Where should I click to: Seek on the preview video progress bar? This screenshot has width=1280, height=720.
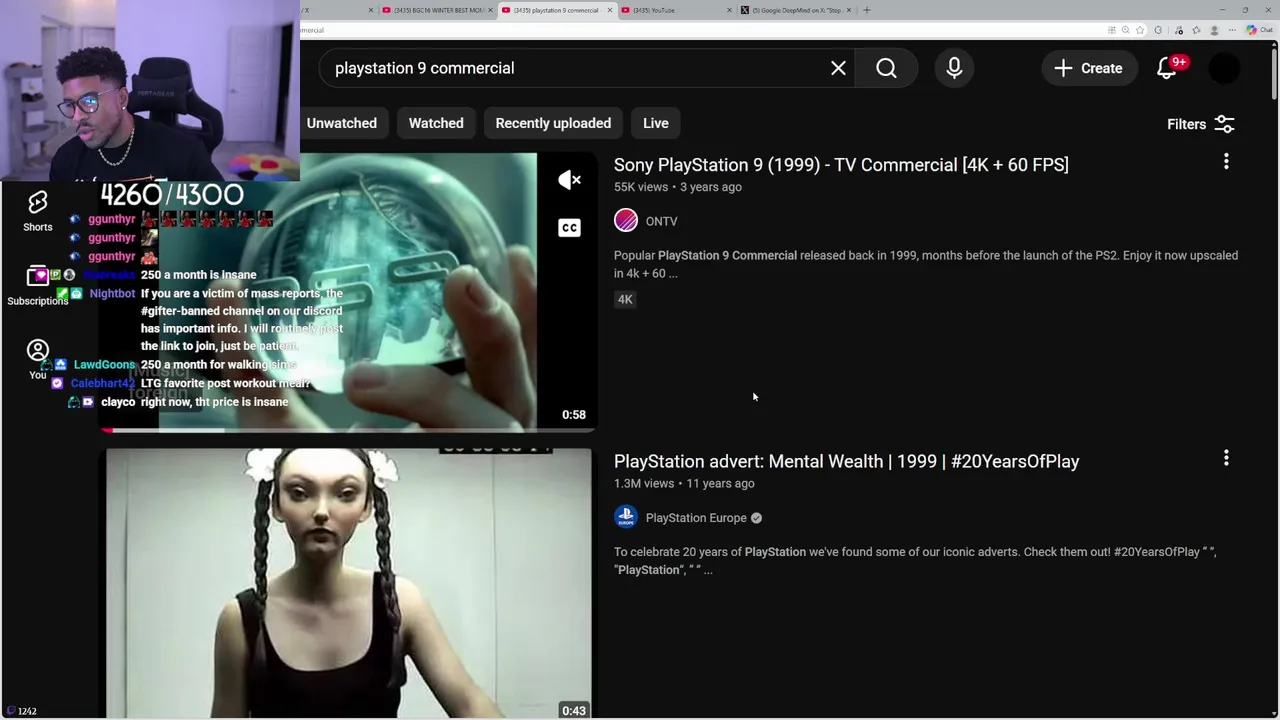[349, 431]
